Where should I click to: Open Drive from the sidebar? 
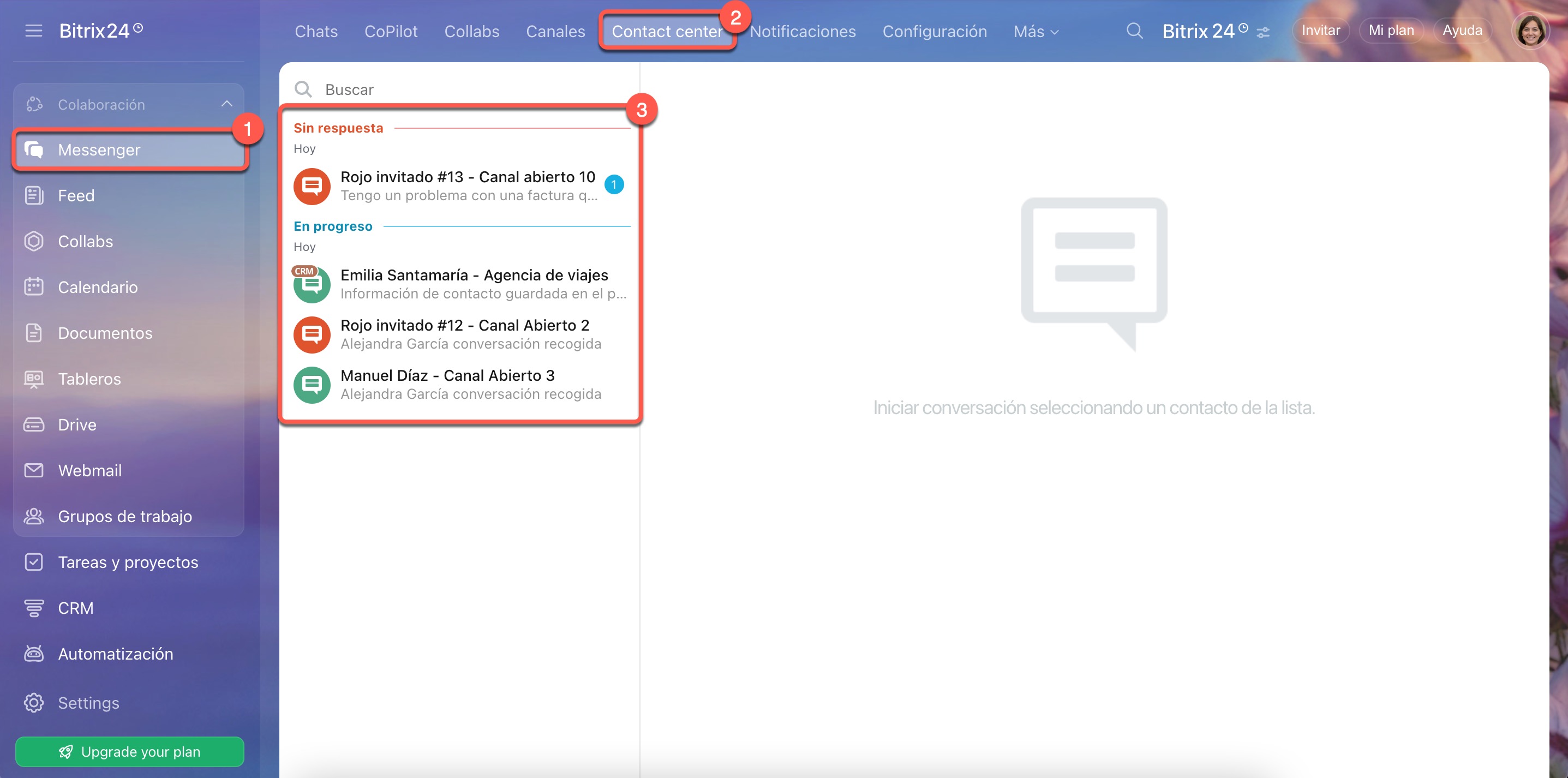pyautogui.click(x=129, y=424)
